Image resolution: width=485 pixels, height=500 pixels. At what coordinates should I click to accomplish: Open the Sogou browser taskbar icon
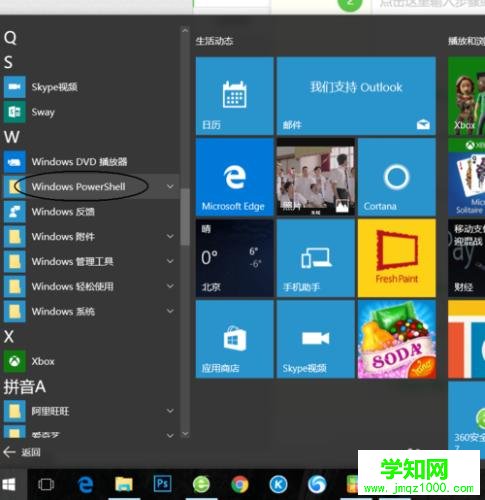pos(317,484)
